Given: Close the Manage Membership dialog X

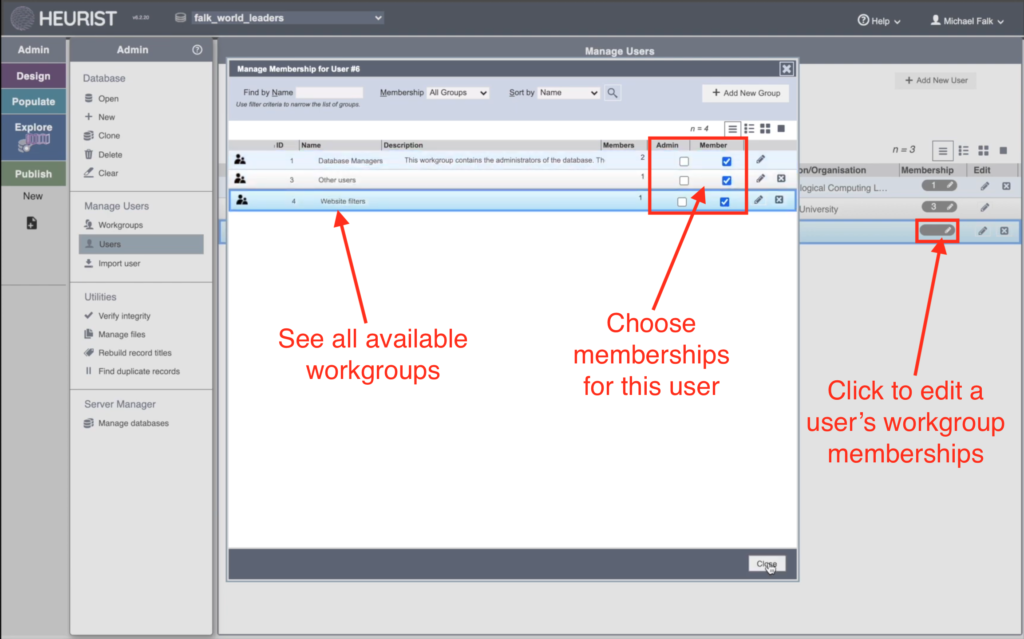Looking at the screenshot, I should point(786,69).
